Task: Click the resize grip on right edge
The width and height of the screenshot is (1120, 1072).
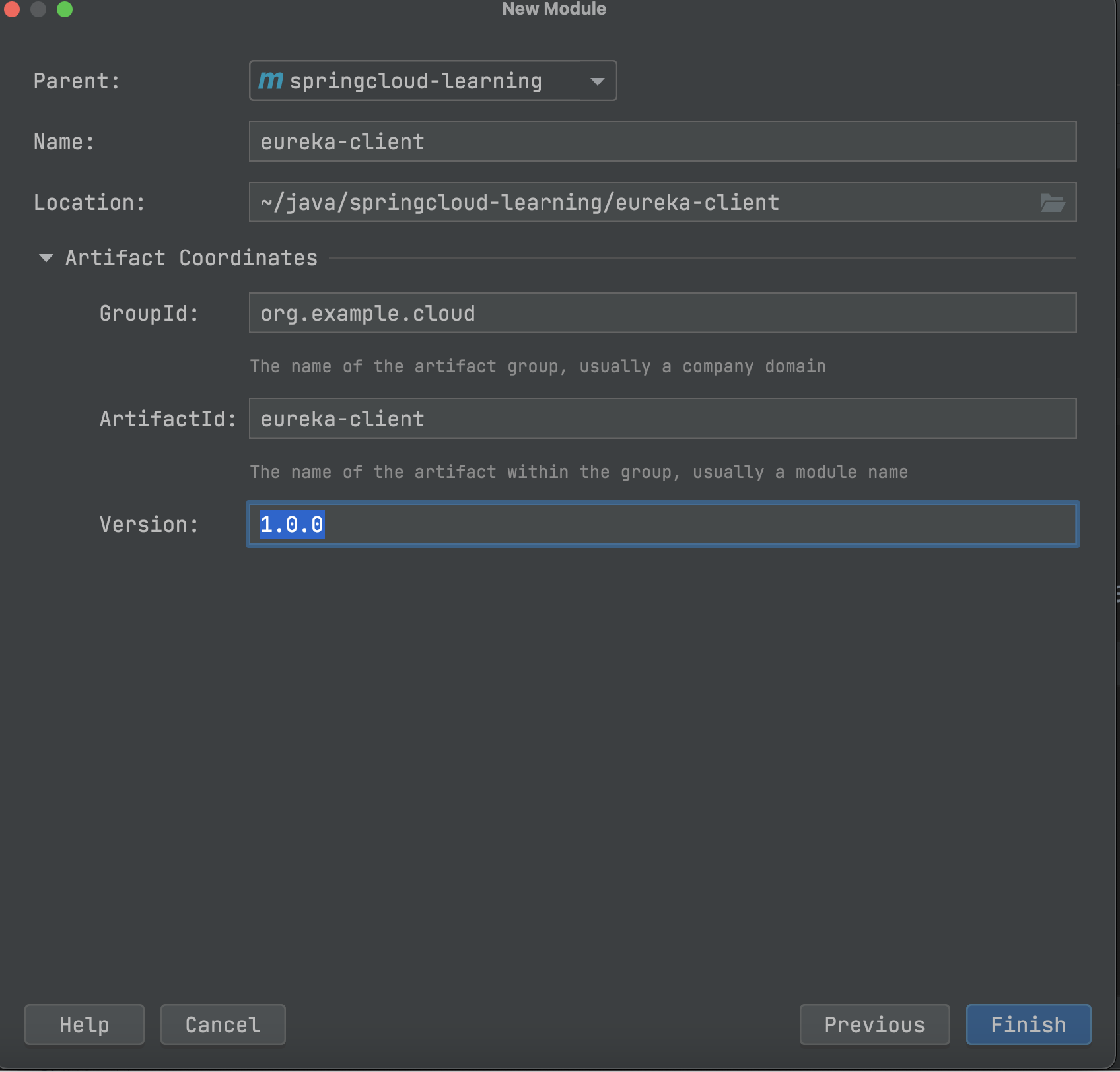Action: pos(1117,594)
